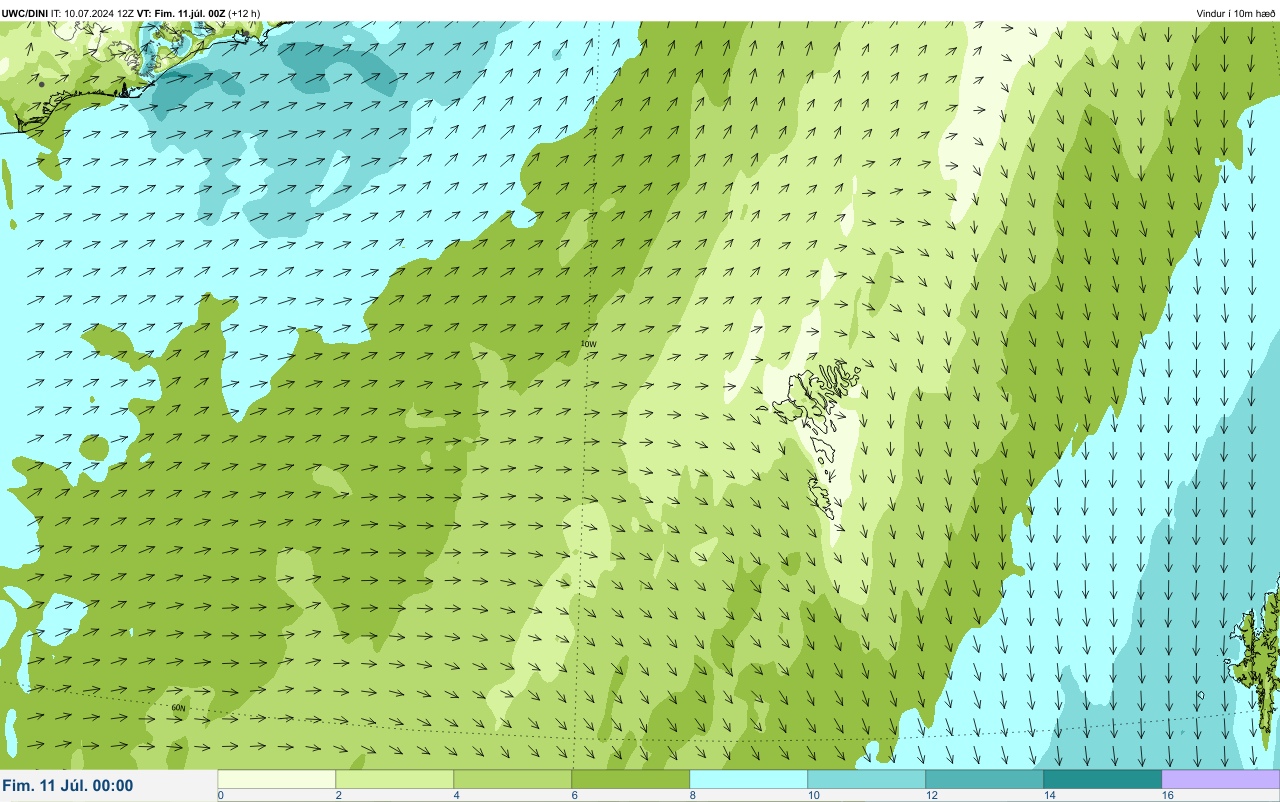
Task: Click the "UWC/DINI" model name in header
Action: [25, 13]
